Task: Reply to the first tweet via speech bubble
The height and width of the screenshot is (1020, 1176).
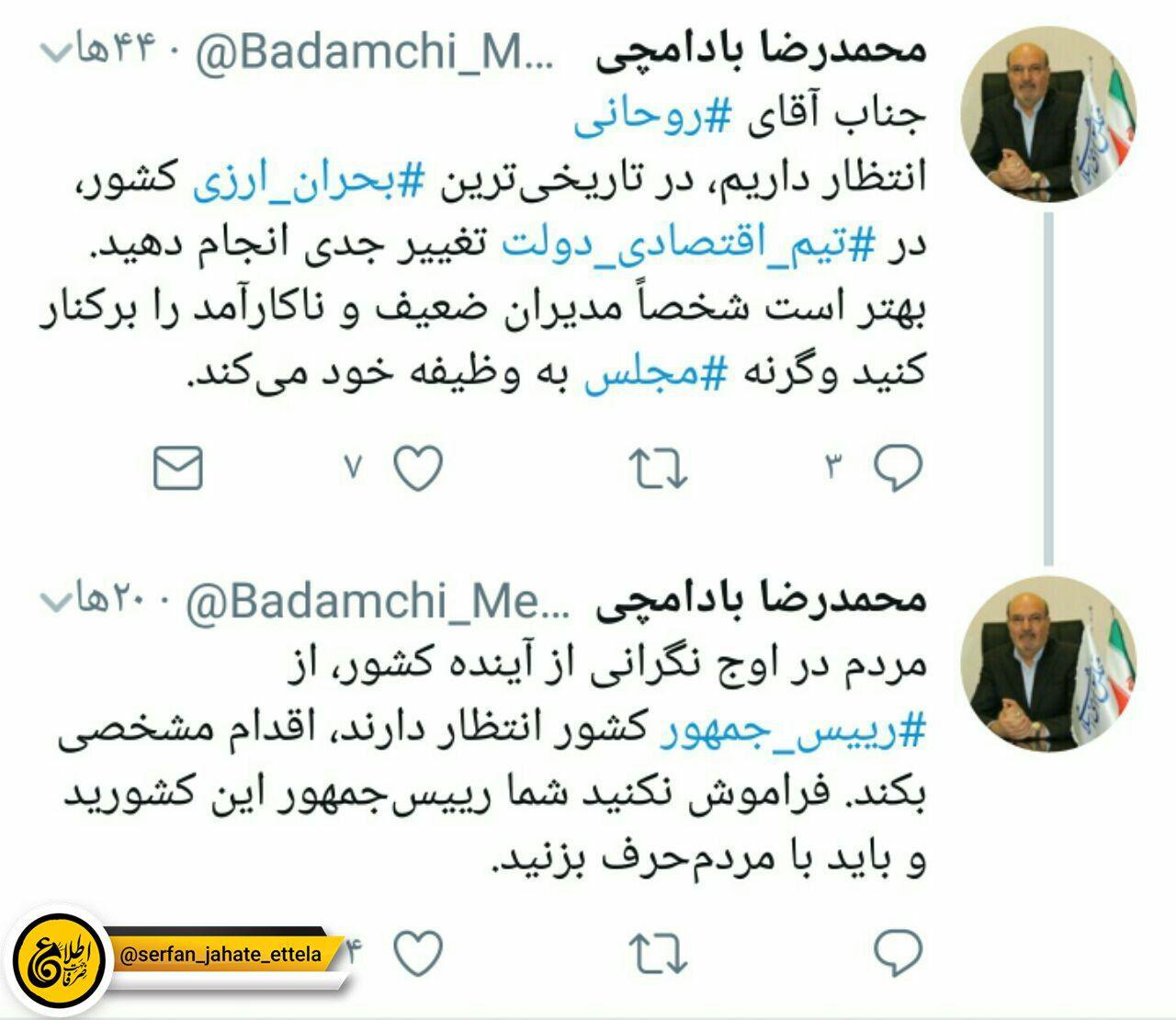Action: point(898,469)
